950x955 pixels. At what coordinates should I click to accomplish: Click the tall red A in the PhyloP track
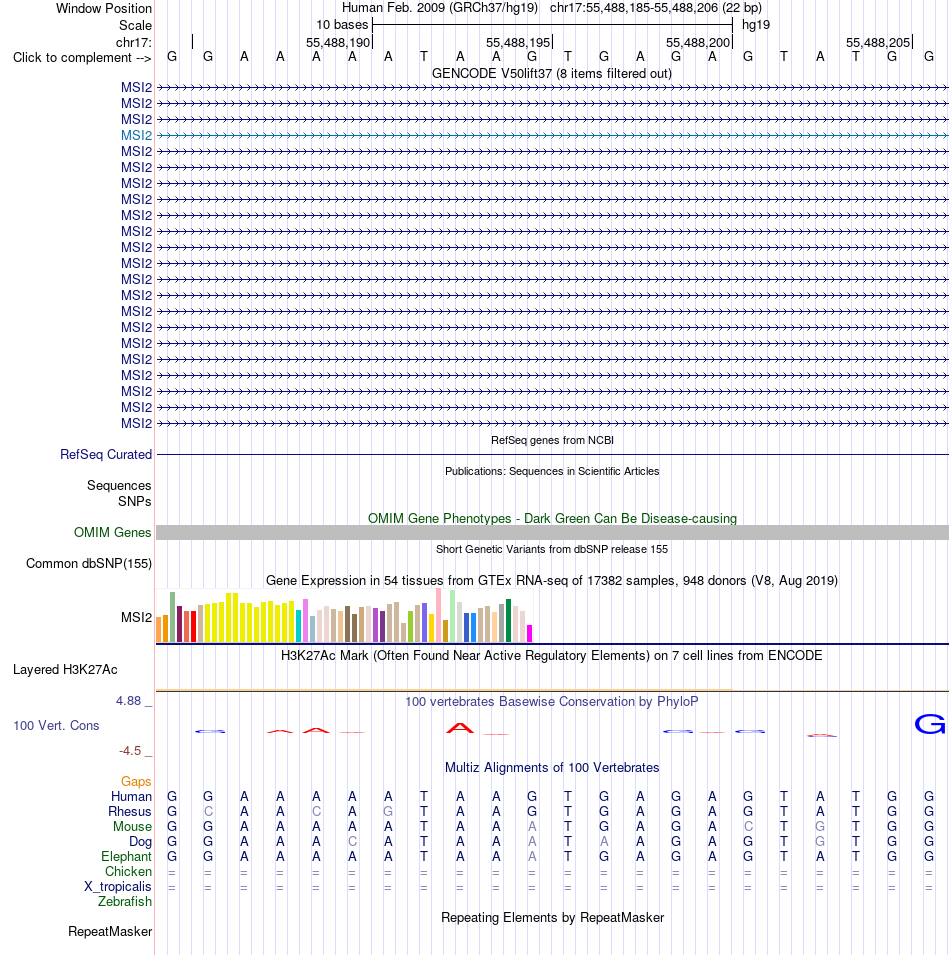pos(460,728)
